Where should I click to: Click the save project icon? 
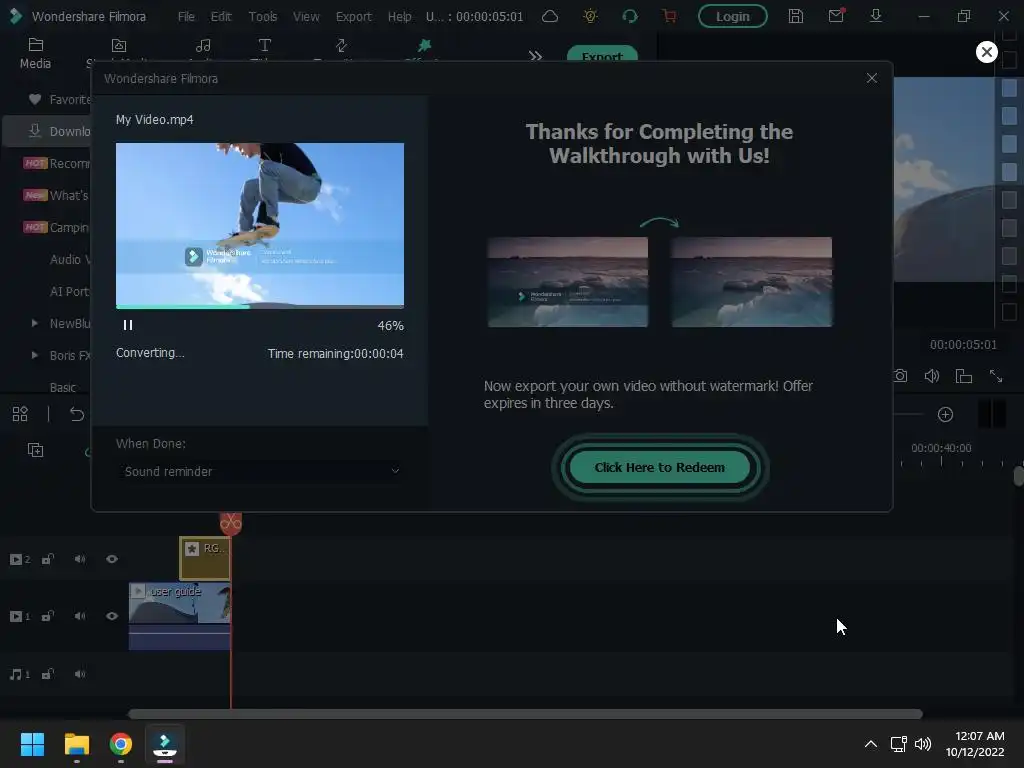tap(795, 16)
